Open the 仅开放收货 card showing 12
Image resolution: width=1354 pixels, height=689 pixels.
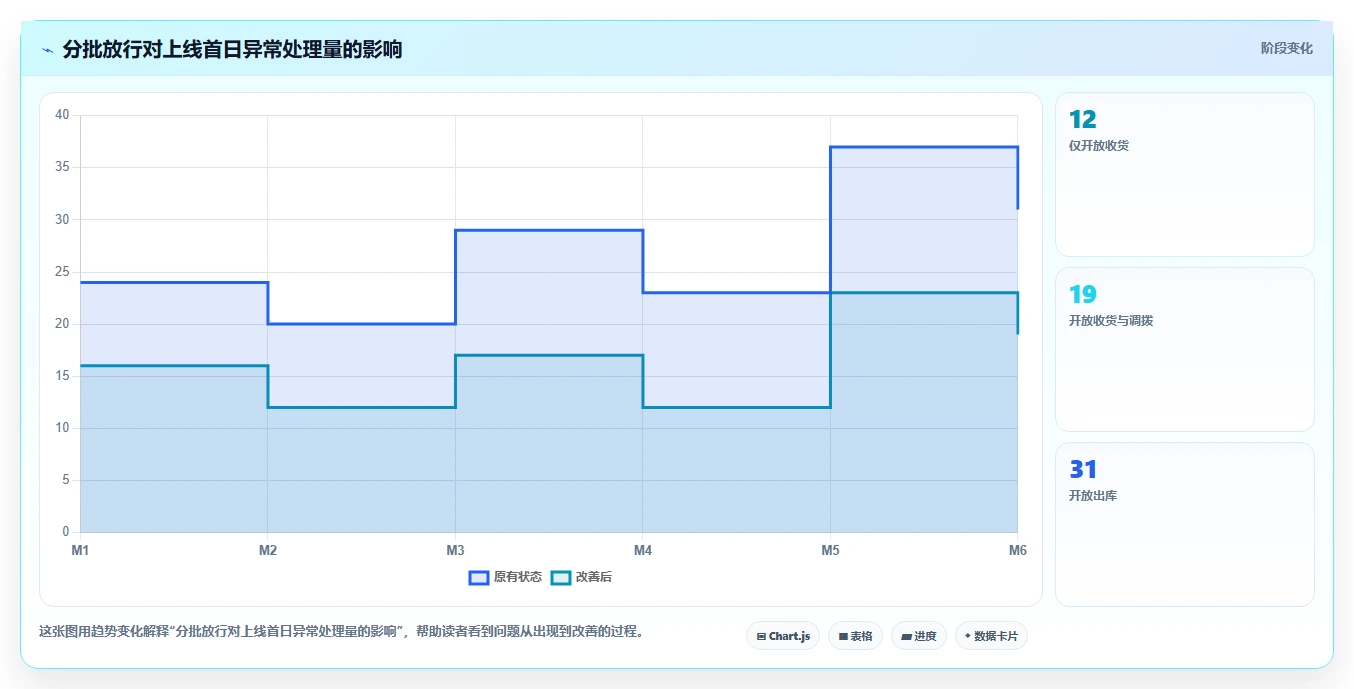[1184, 174]
